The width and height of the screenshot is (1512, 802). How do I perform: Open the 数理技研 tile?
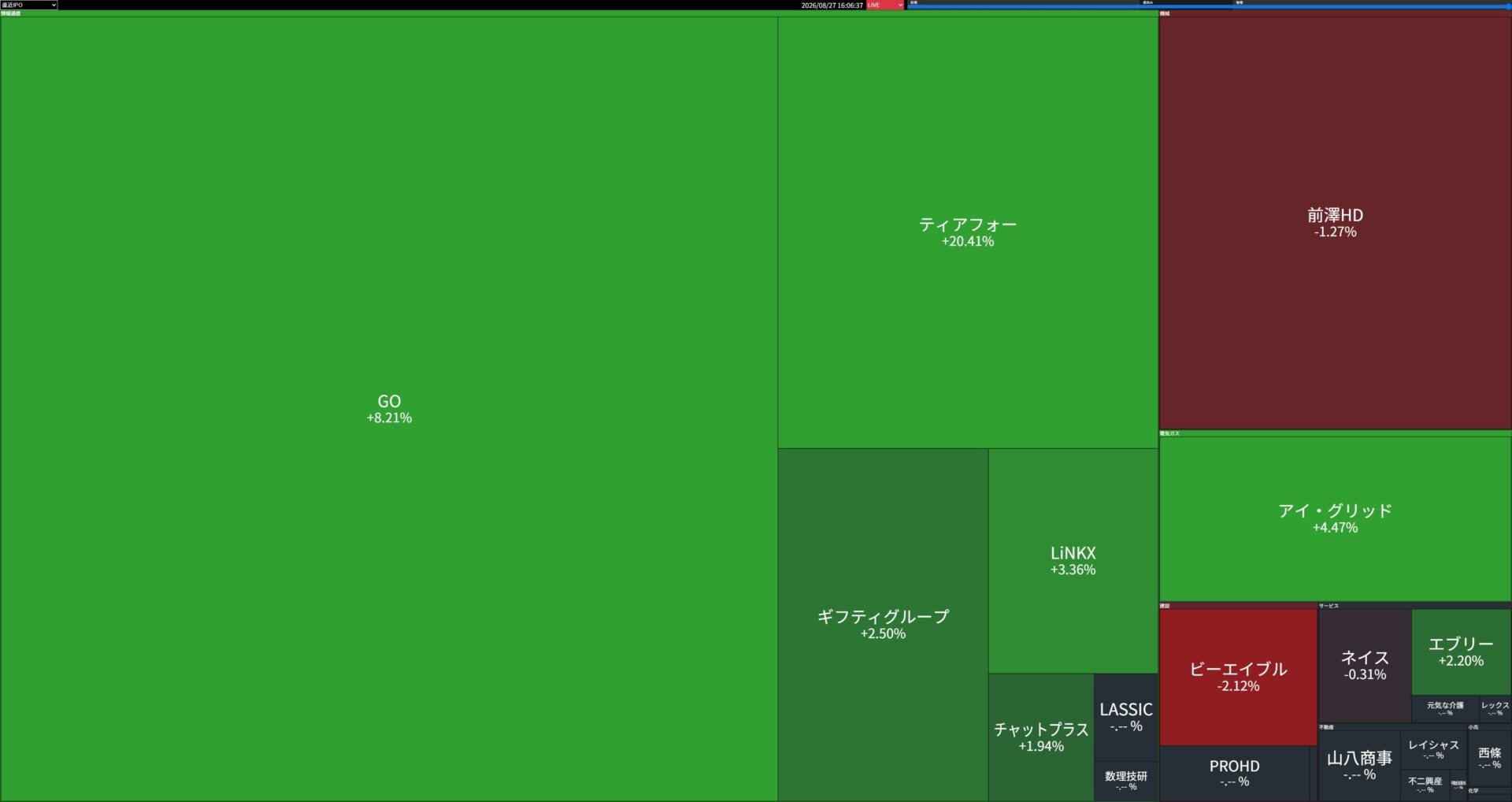pyautogui.click(x=1126, y=781)
